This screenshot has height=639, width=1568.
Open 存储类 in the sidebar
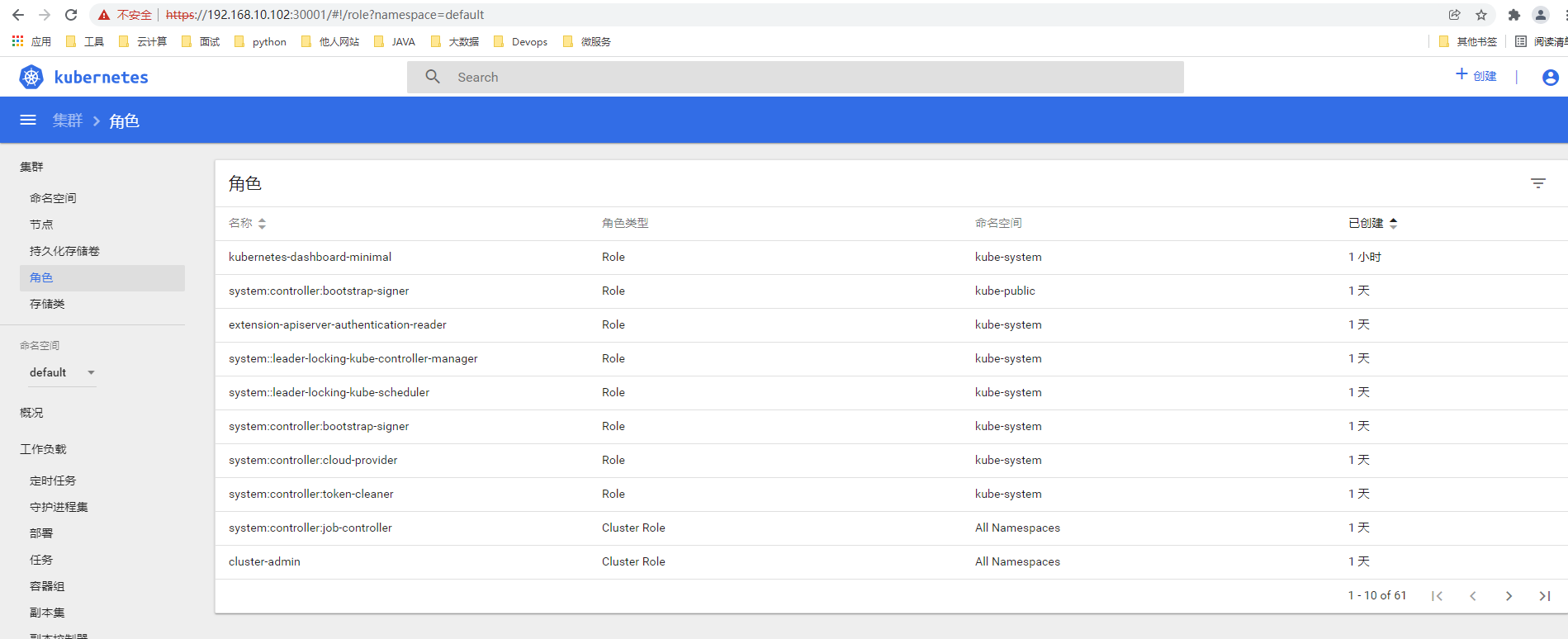47,304
